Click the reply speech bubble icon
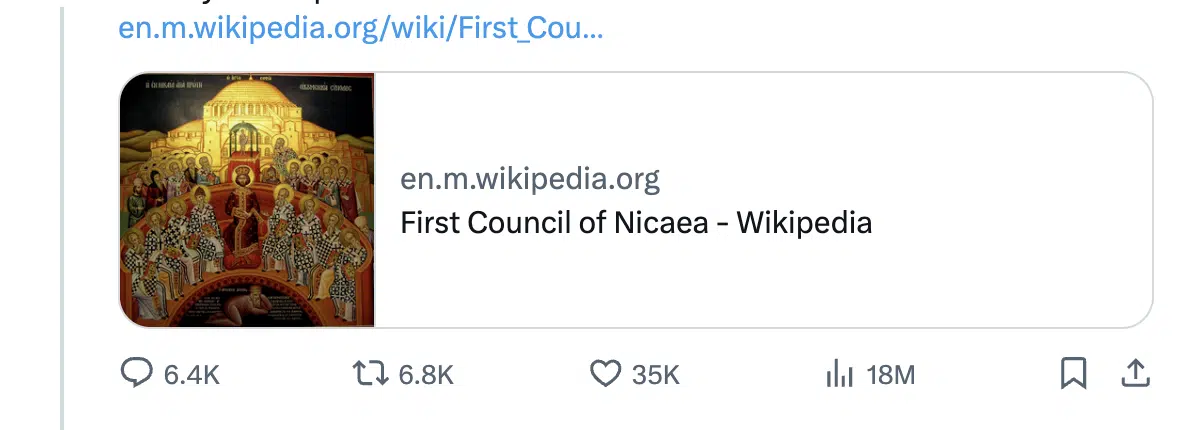The height and width of the screenshot is (430, 1180). [136, 373]
